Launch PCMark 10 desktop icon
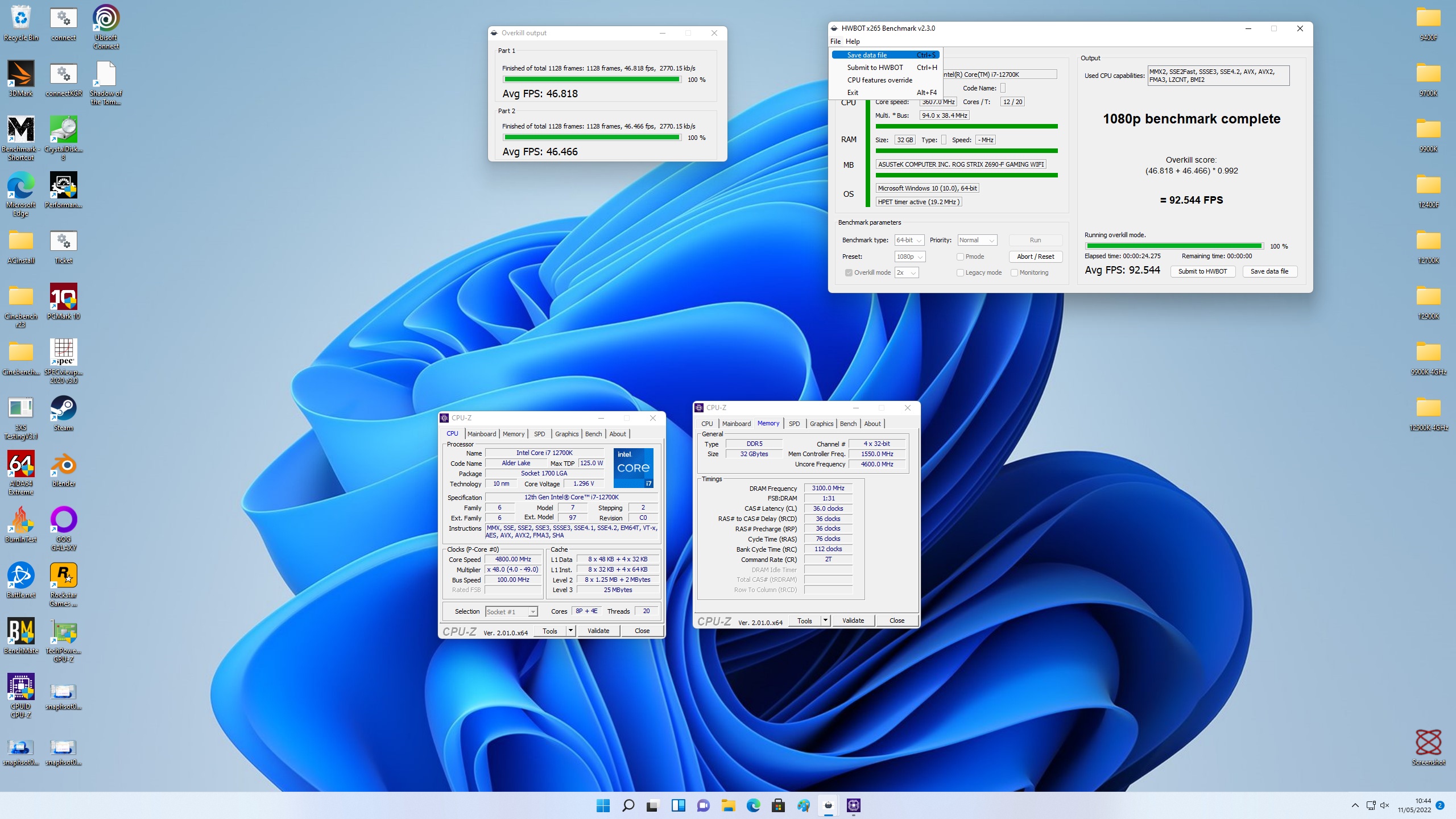The height and width of the screenshot is (819, 1456). click(64, 302)
